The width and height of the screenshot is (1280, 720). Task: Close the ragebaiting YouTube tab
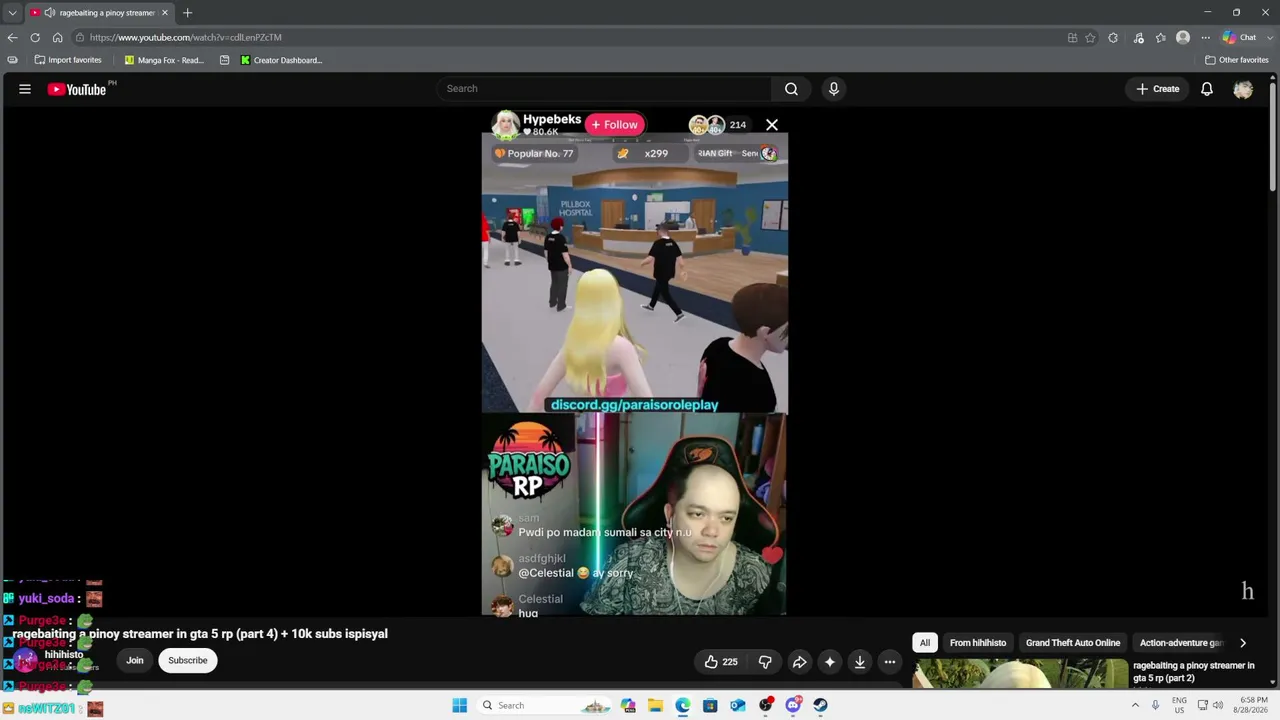coord(165,13)
